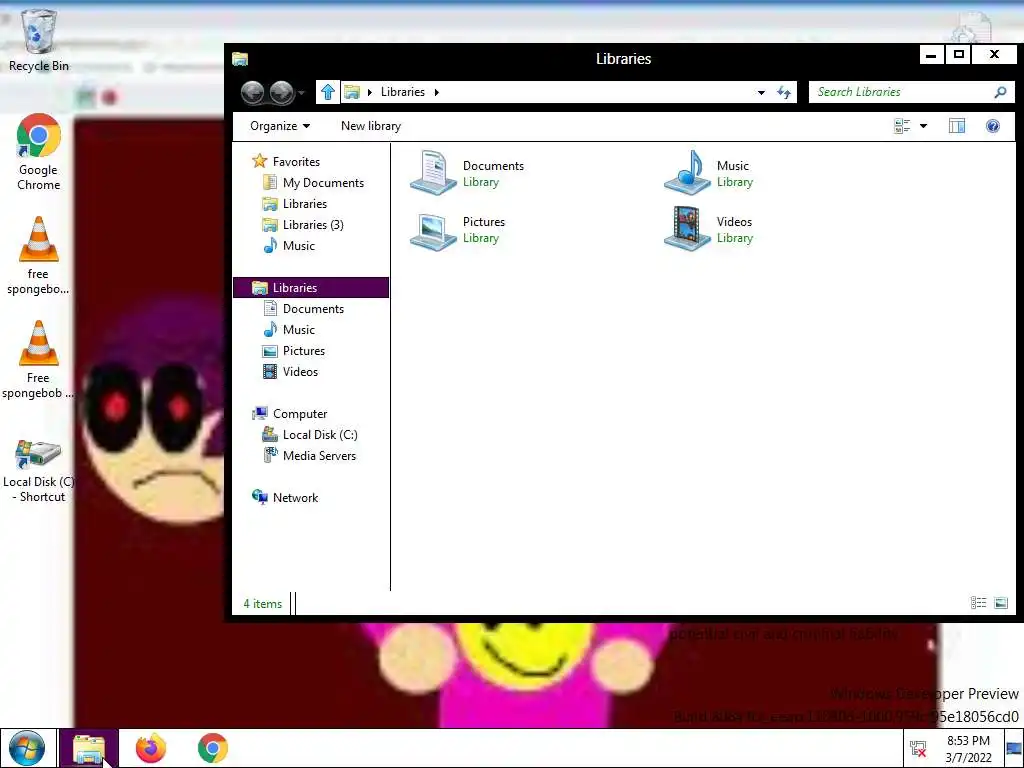Toggle the preview pane
Screen dimensions: 1024x768
pyautogui.click(x=957, y=126)
